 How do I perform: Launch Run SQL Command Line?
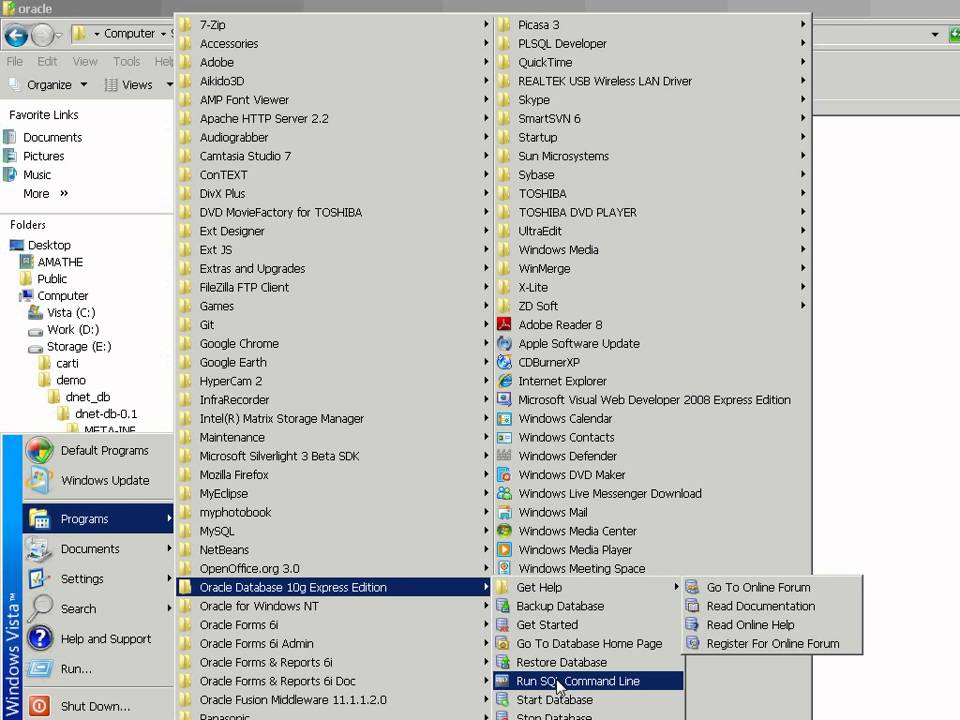point(588,681)
